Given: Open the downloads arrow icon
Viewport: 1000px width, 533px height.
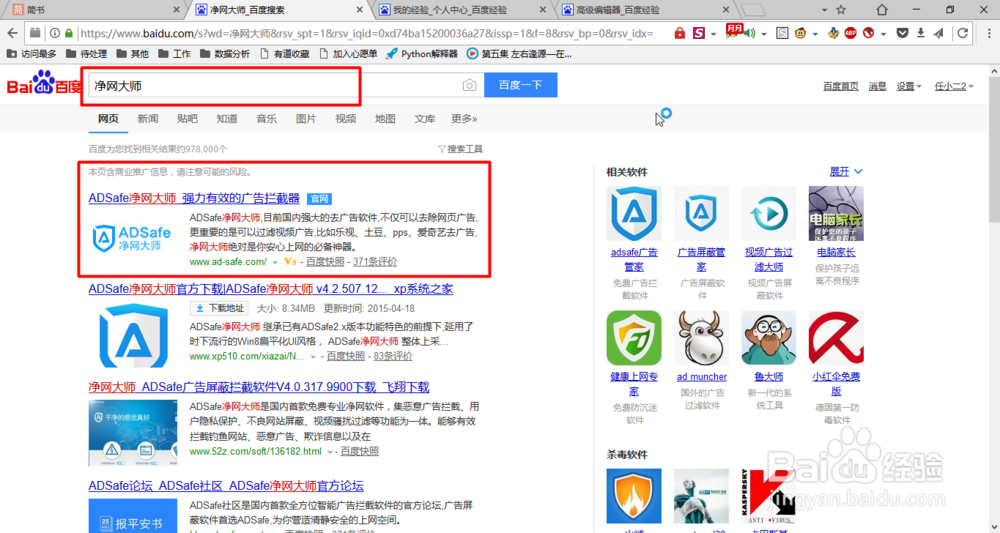Looking at the screenshot, I should tap(920, 33).
